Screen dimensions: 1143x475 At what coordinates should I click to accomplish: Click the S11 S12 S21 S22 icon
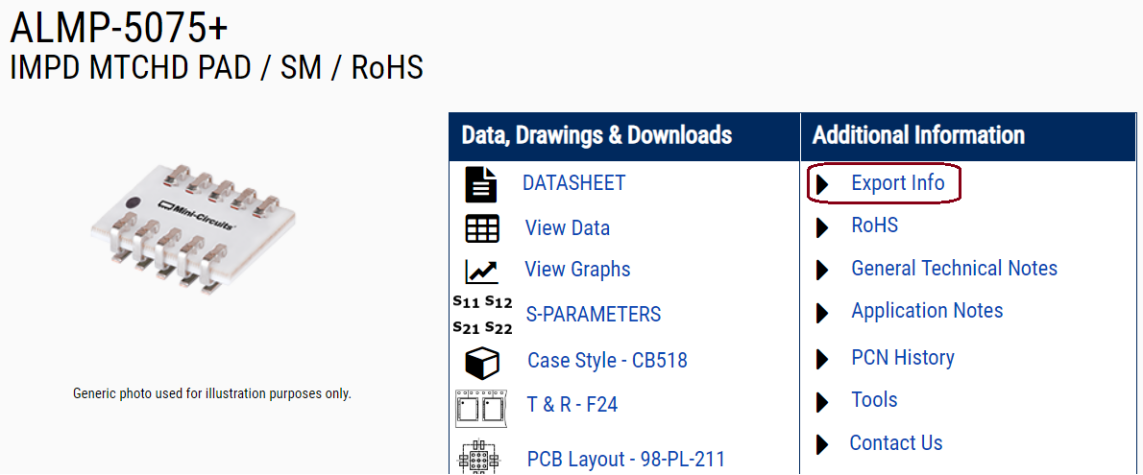click(x=482, y=315)
